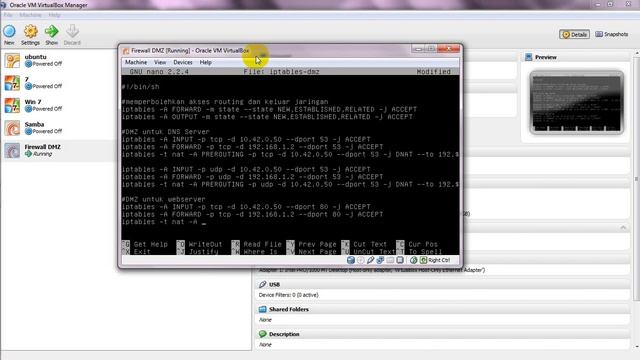Image resolution: width=640 pixels, height=360 pixels.
Task: Click the USB section plug icon
Action: [262, 284]
